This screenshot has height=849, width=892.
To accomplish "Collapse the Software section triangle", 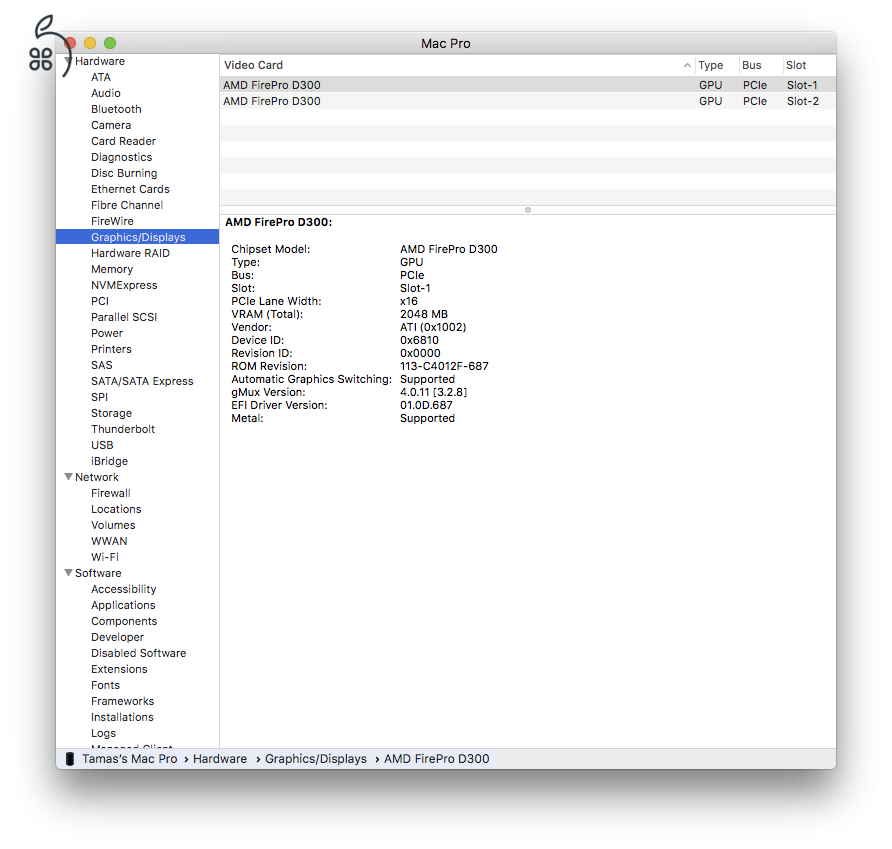I will coord(68,573).
